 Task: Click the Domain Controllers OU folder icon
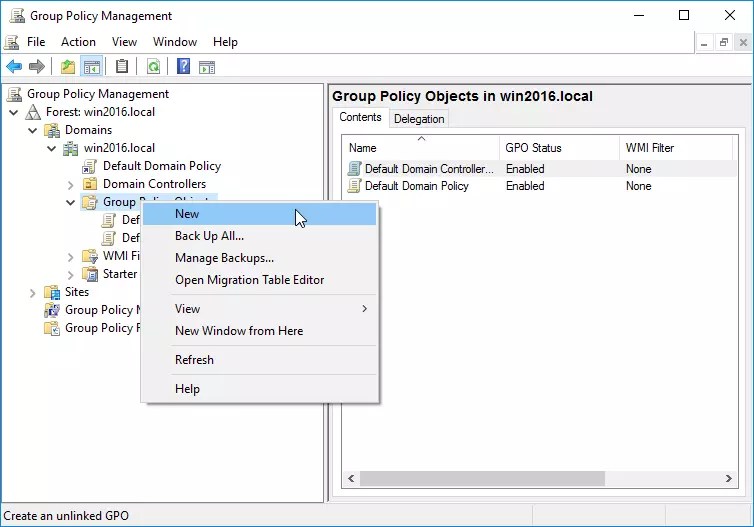click(89, 184)
